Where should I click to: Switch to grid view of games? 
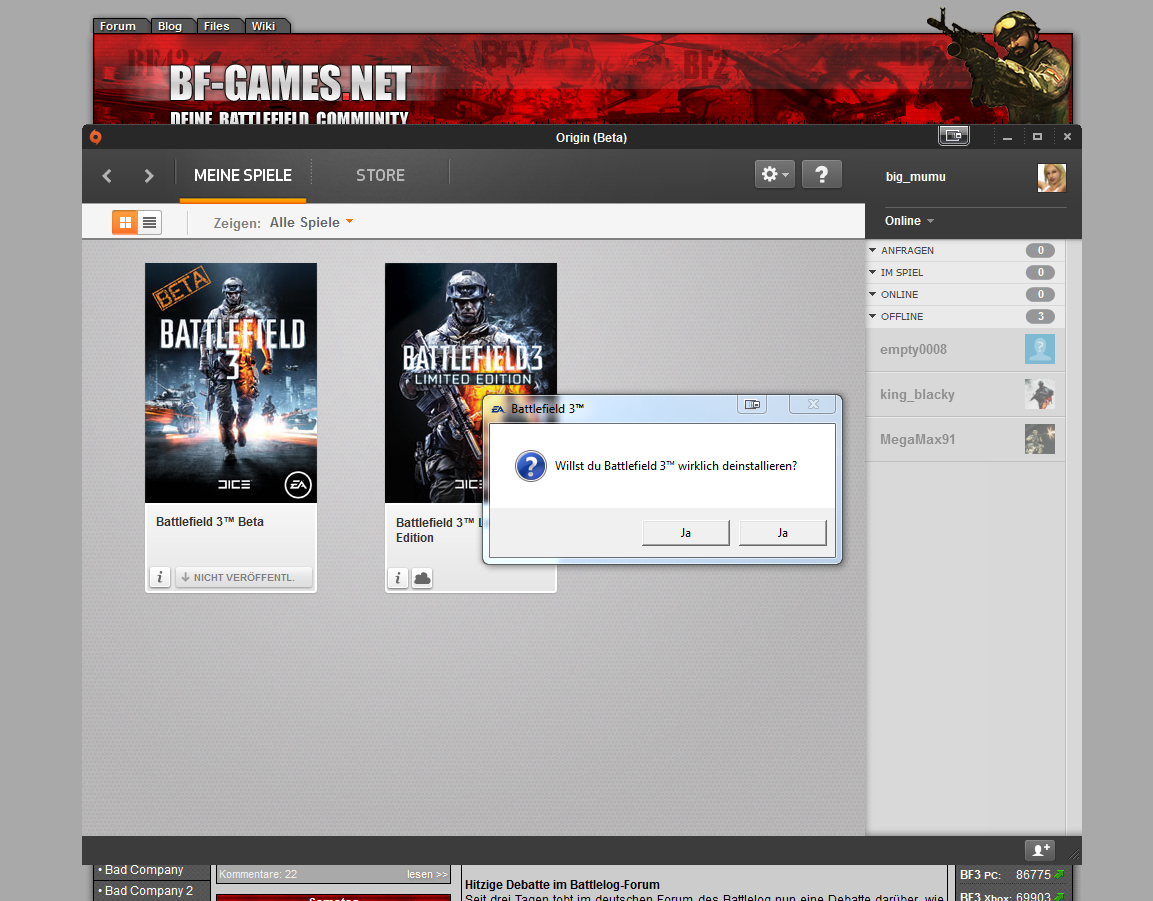pos(125,222)
